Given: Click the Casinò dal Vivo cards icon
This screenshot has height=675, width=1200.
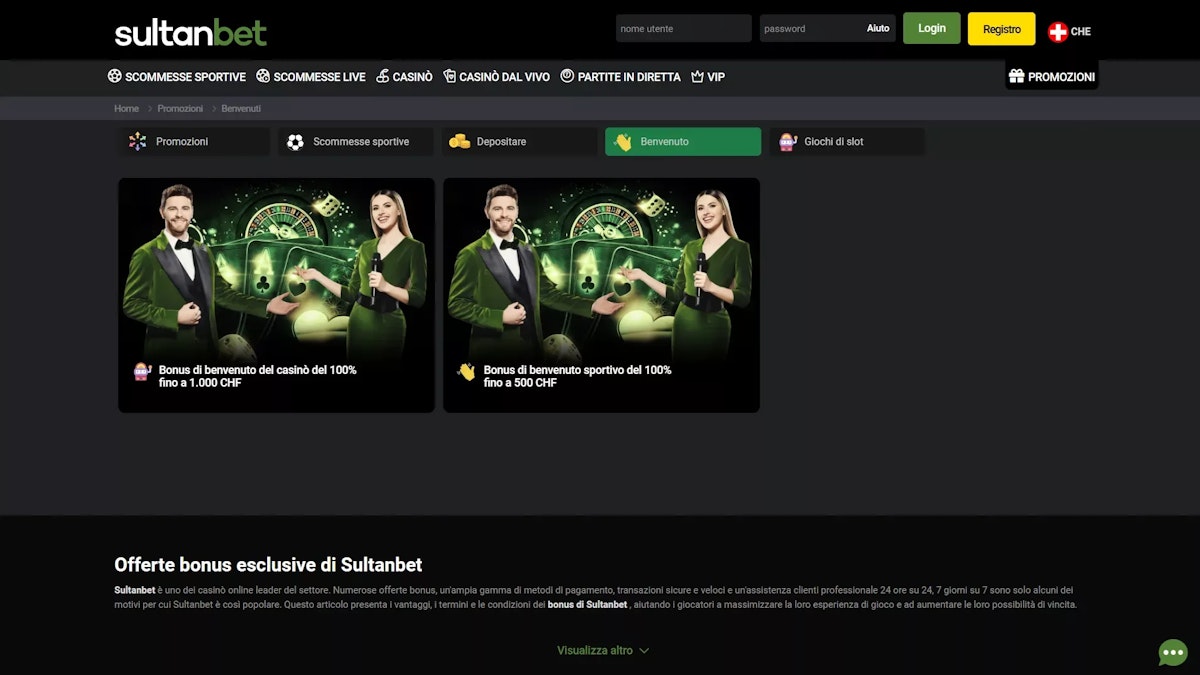Looking at the screenshot, I should pyautogui.click(x=450, y=76).
